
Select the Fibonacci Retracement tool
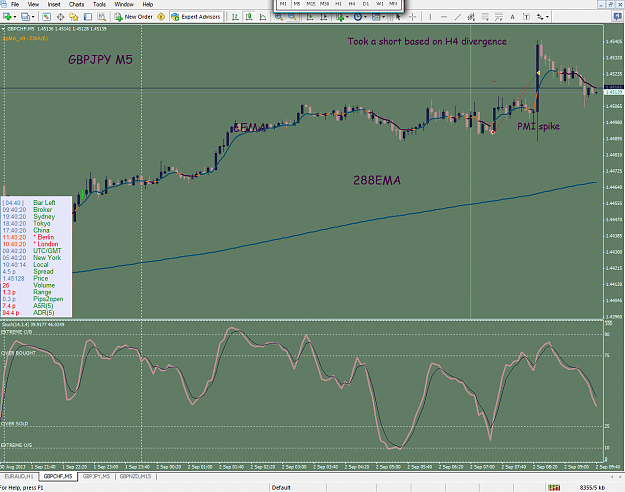click(485, 17)
